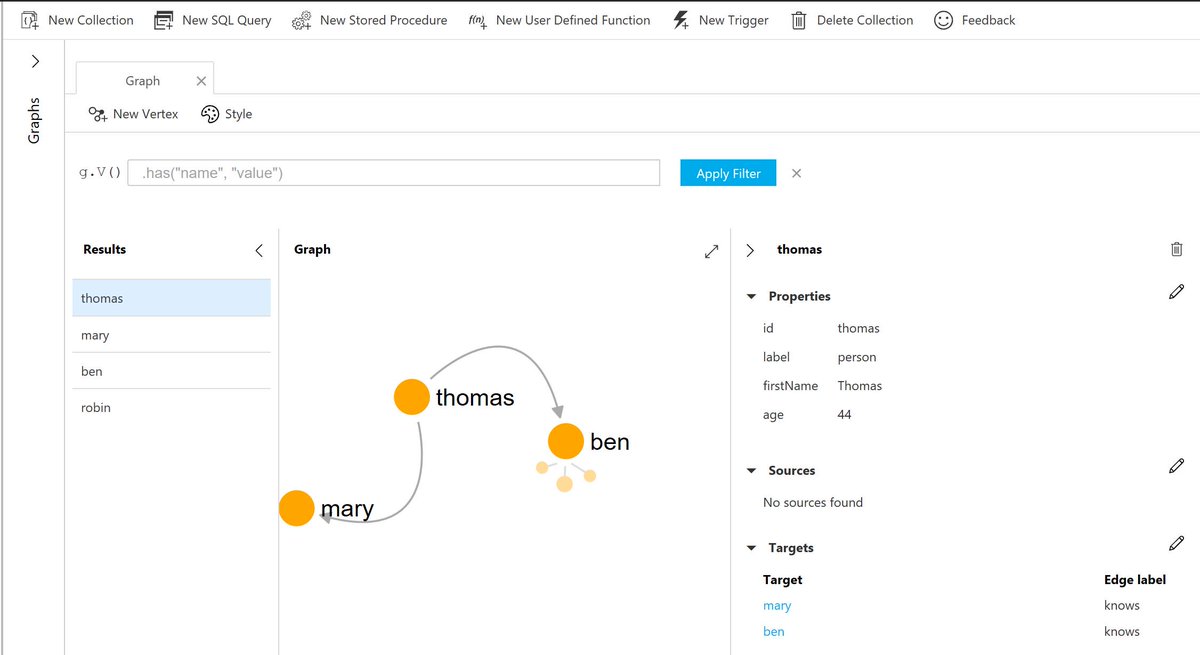This screenshot has width=1200, height=655.
Task: Clear the filter with the X icon
Action: pos(797,173)
